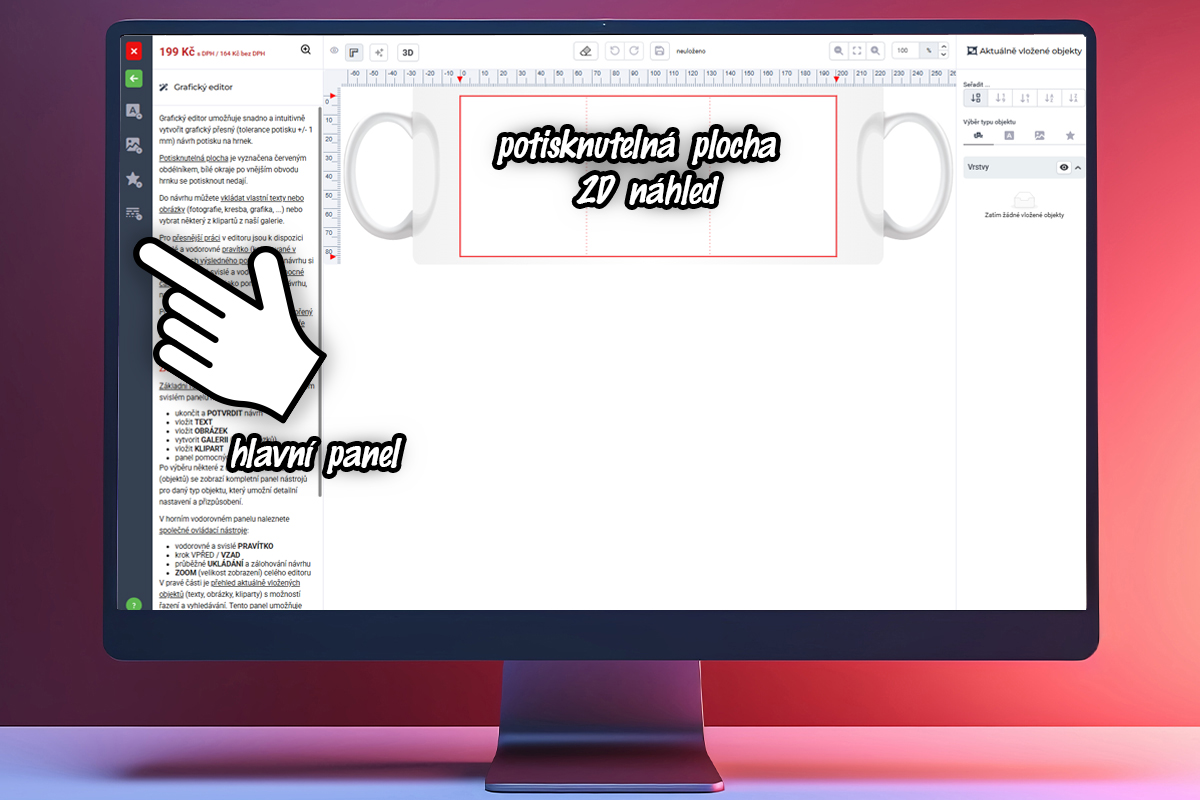This screenshot has width=1200, height=800.
Task: Redo the last step
Action: point(634,51)
